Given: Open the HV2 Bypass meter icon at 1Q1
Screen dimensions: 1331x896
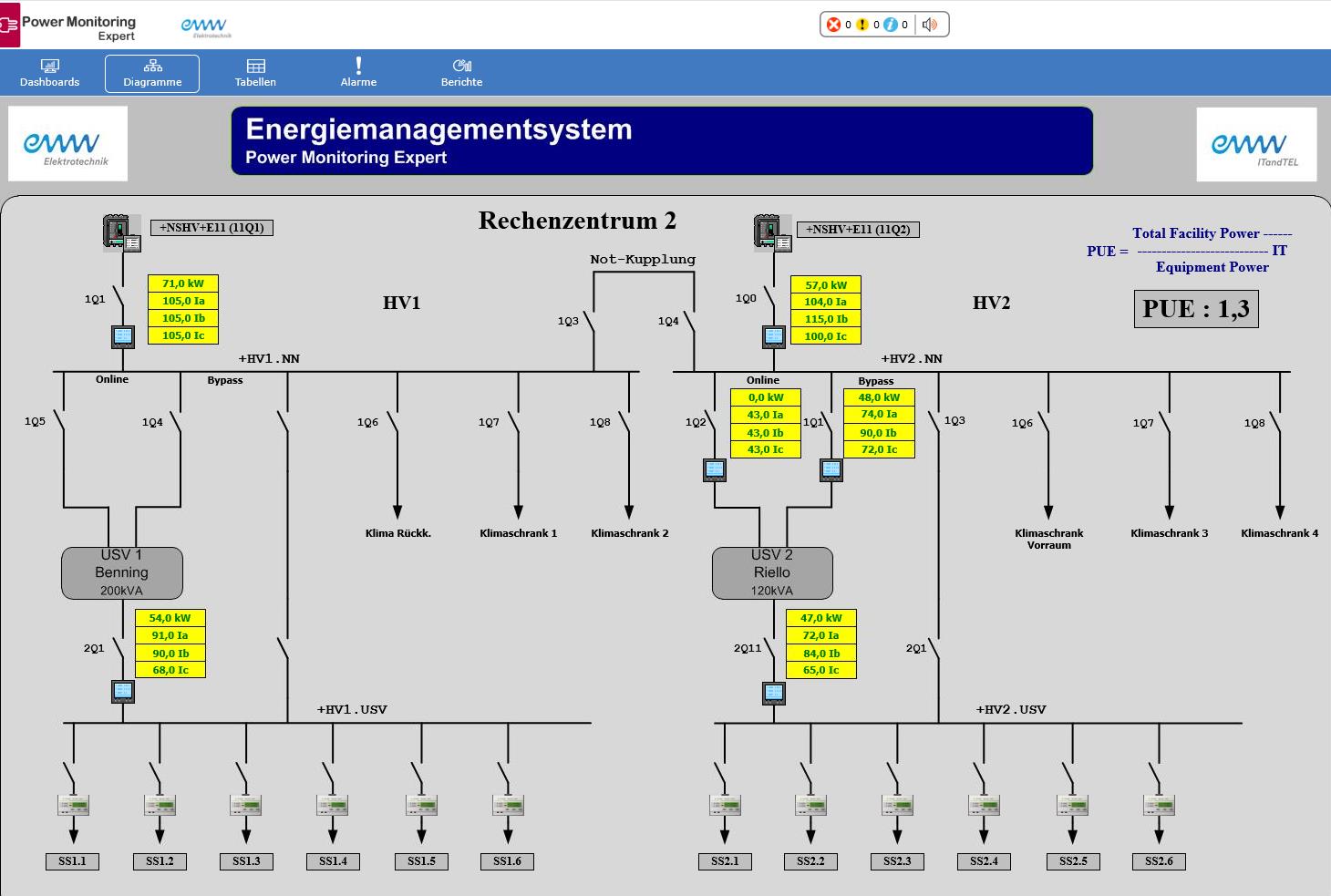Looking at the screenshot, I should (x=831, y=470).
